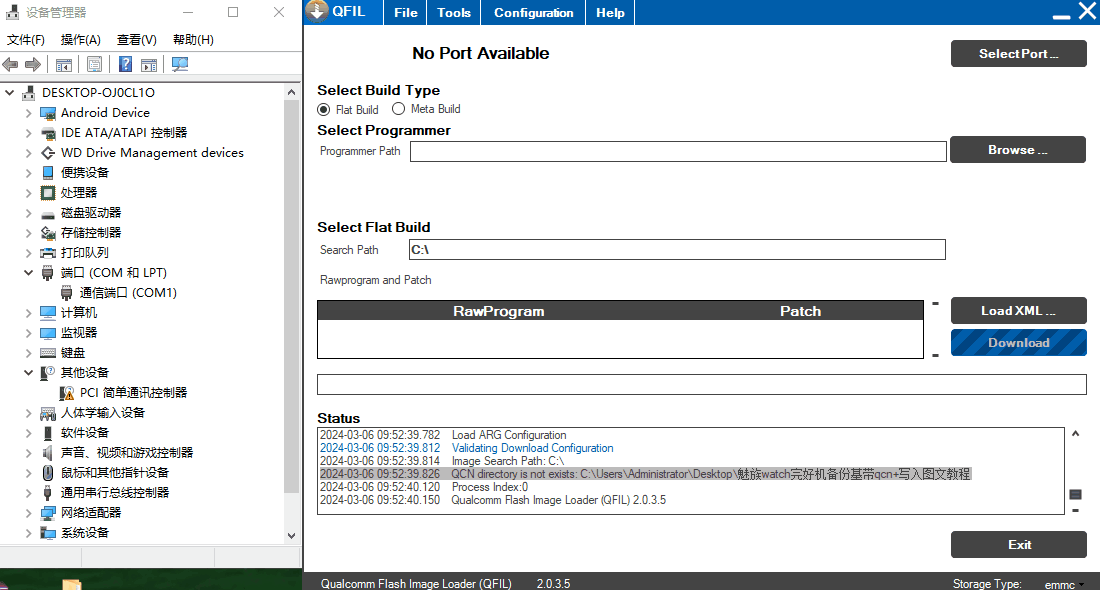
Task: Click the Load XML button
Action: 1019,311
